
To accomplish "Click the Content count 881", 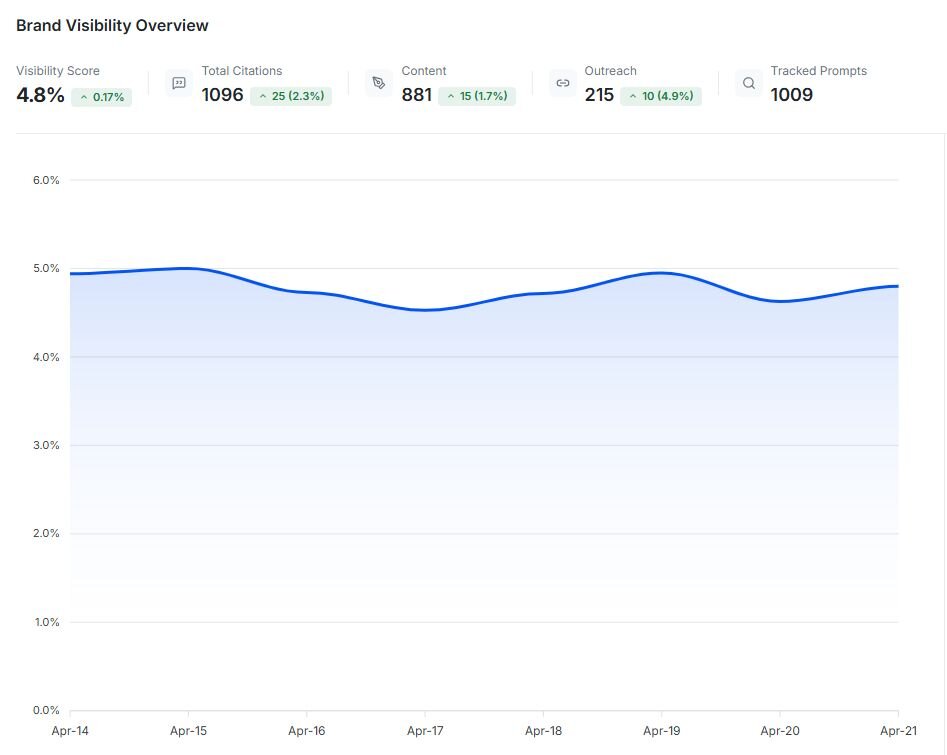I will coord(416,96).
